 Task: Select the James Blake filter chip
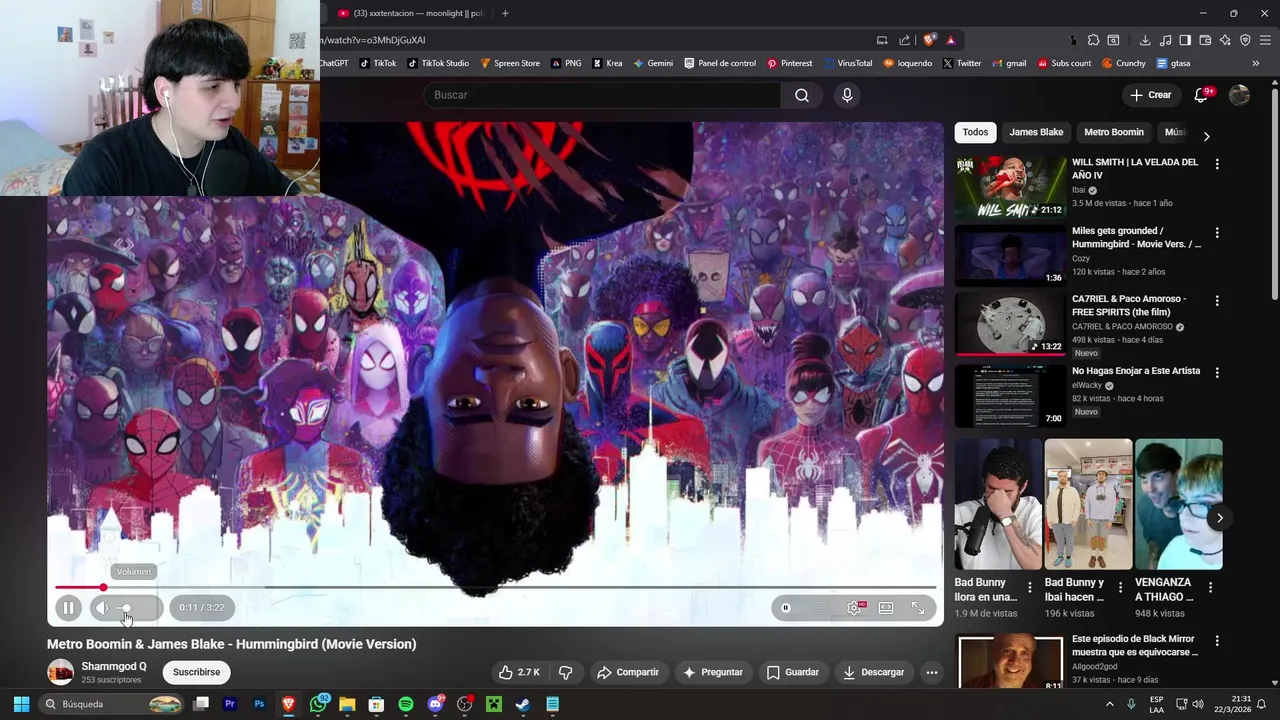tap(1036, 132)
